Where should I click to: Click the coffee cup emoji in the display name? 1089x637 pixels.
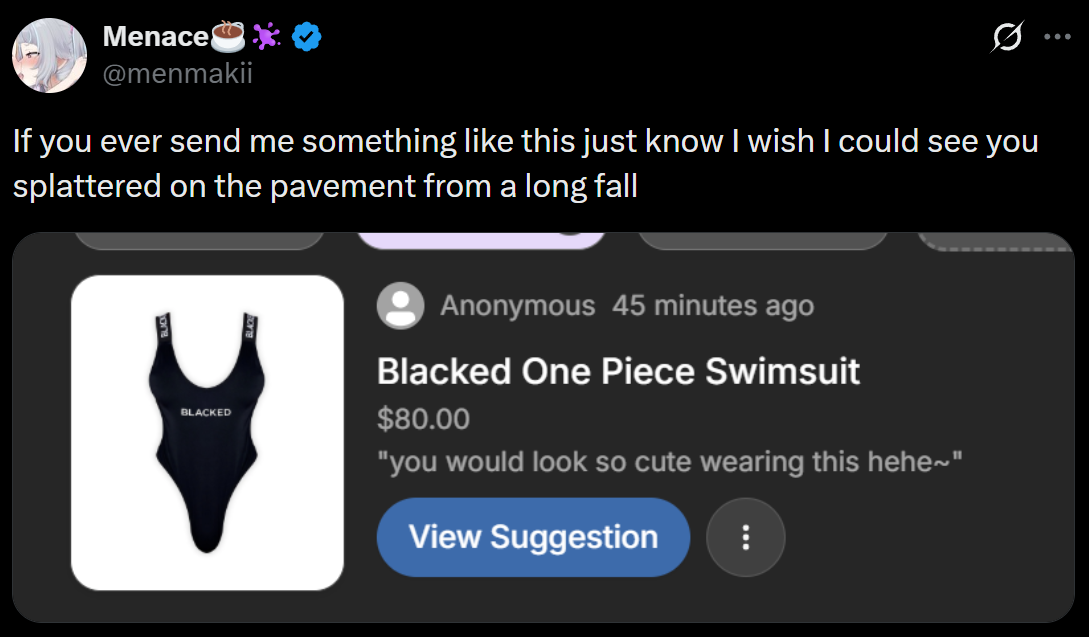click(x=228, y=36)
